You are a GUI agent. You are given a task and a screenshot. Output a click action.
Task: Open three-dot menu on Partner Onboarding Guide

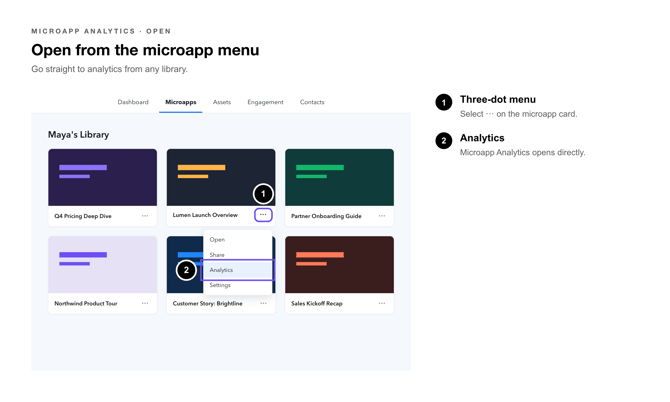click(x=382, y=216)
